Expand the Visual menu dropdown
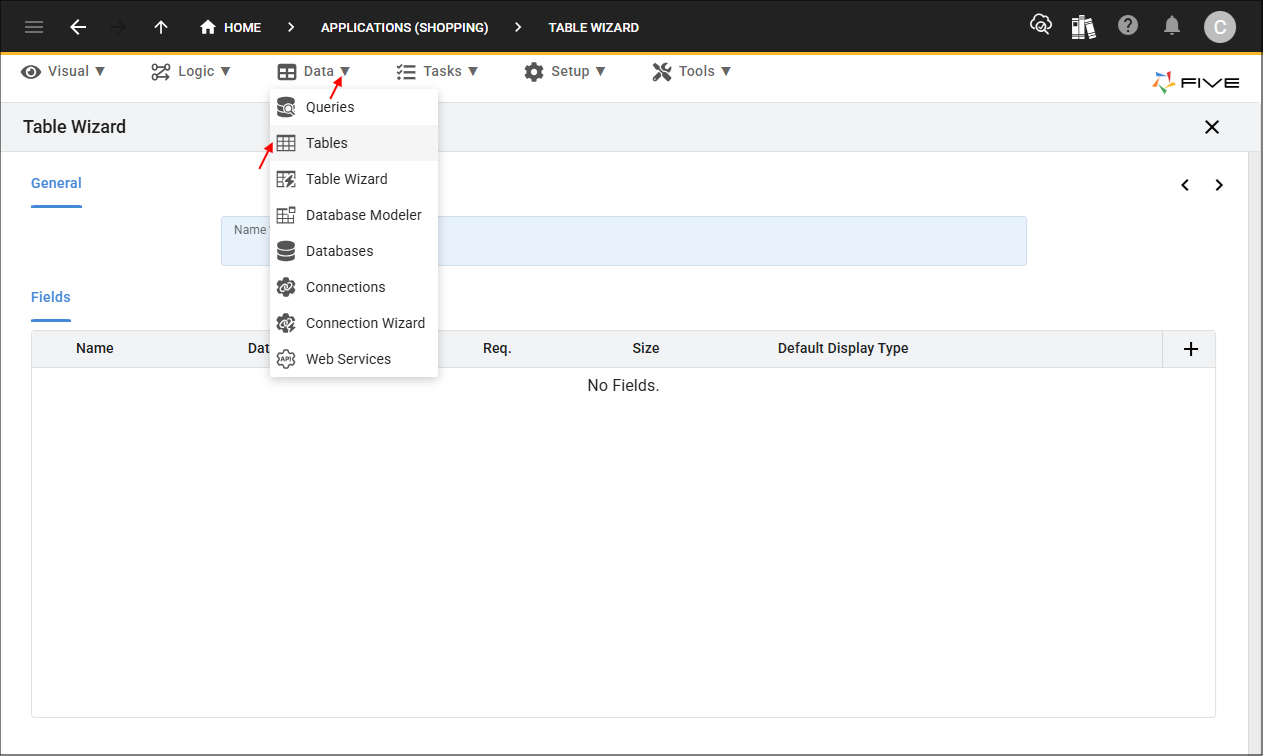The height and width of the screenshot is (756, 1263). click(64, 71)
